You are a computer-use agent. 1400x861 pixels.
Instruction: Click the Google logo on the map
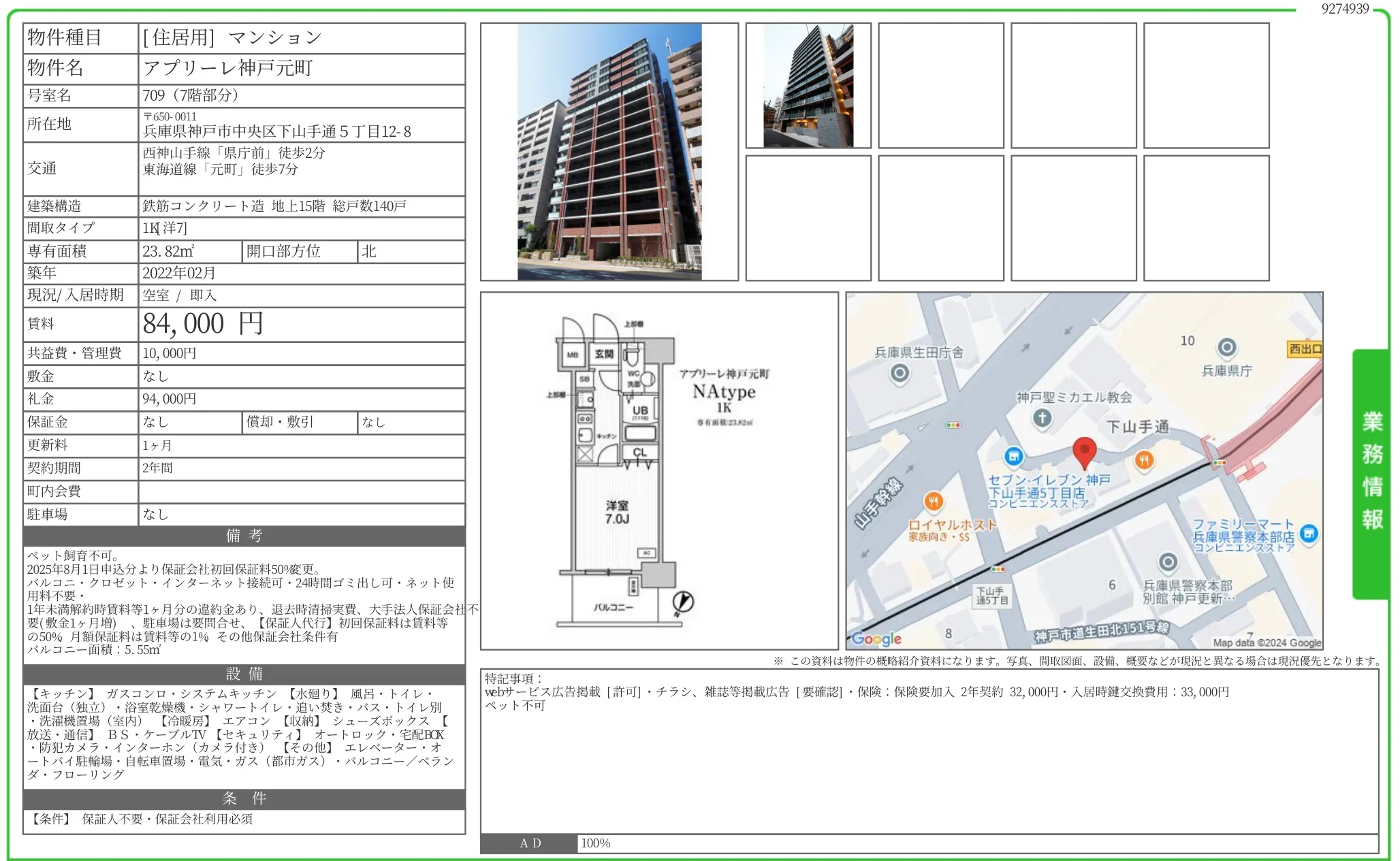coord(876,638)
